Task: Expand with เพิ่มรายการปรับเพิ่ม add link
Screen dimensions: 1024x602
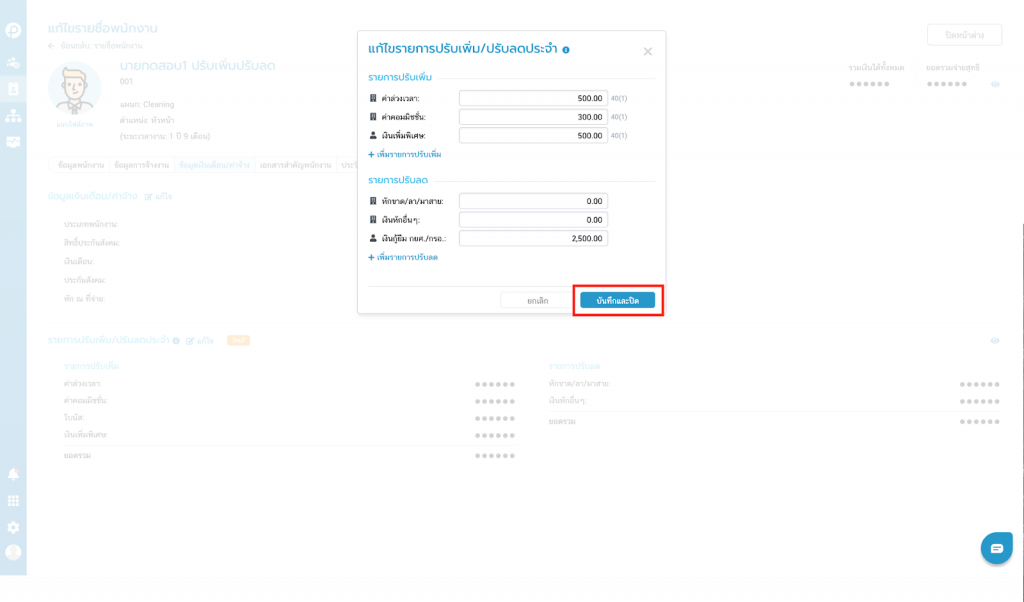Action: click(405, 155)
